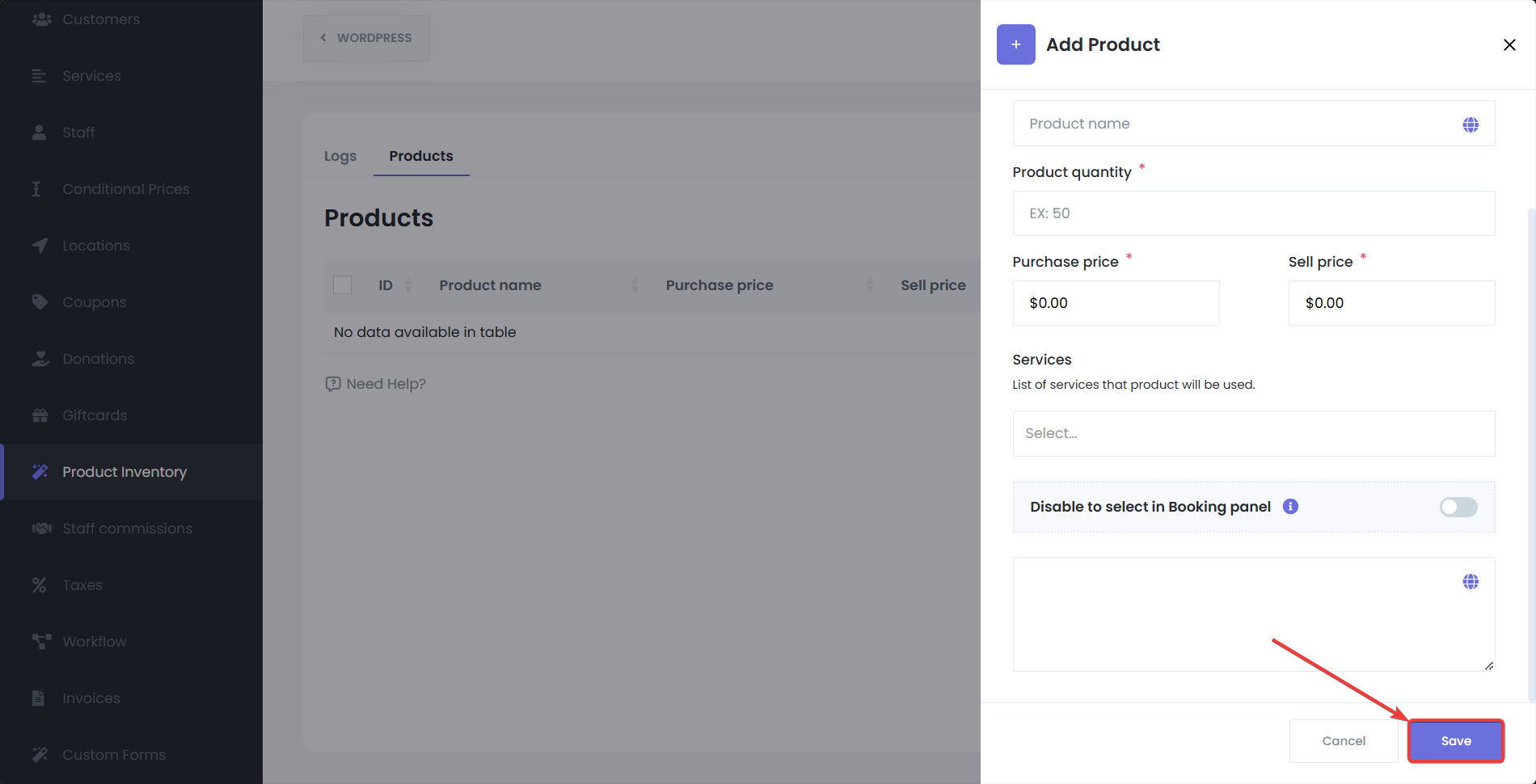
Task: Save the new product
Action: (x=1456, y=741)
